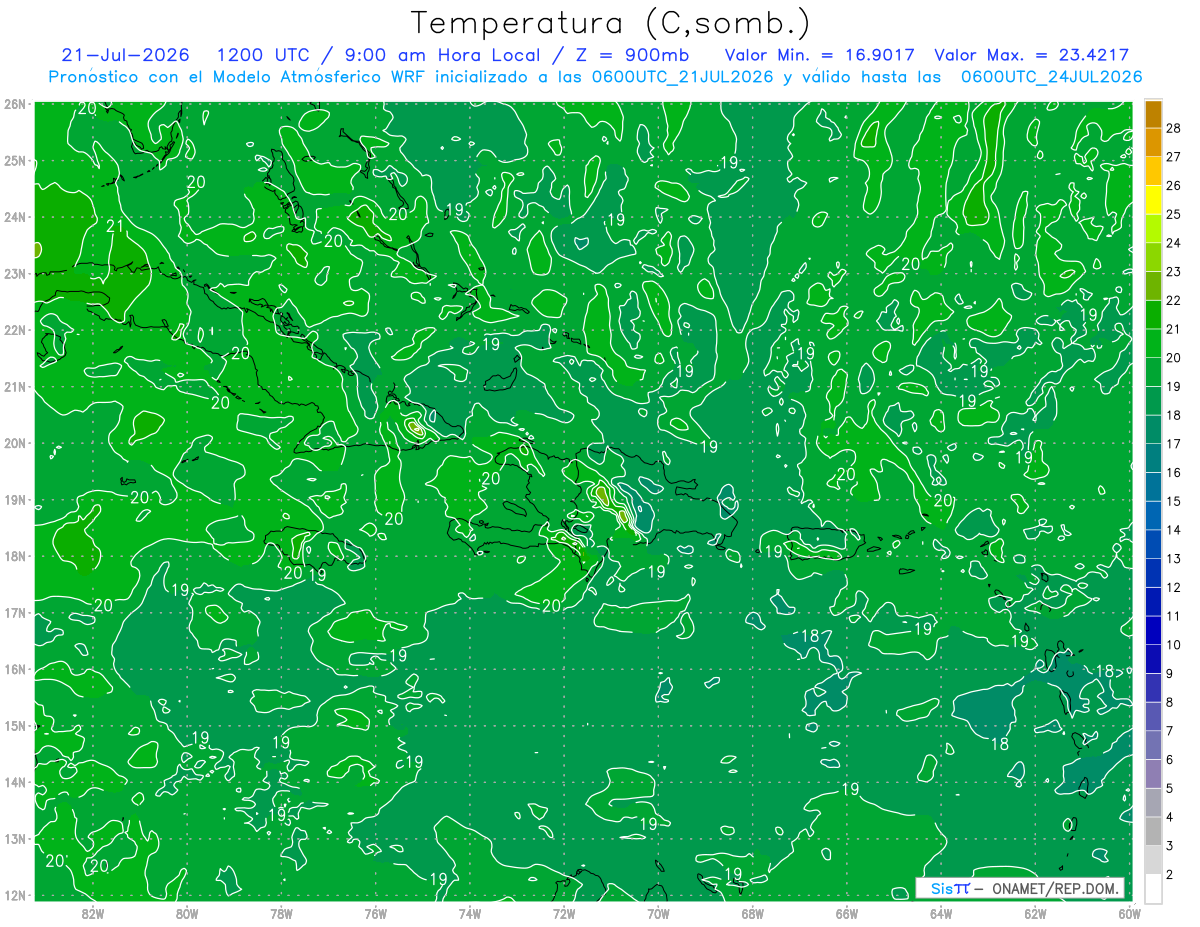Click the '82W' longitude label

click(93, 912)
